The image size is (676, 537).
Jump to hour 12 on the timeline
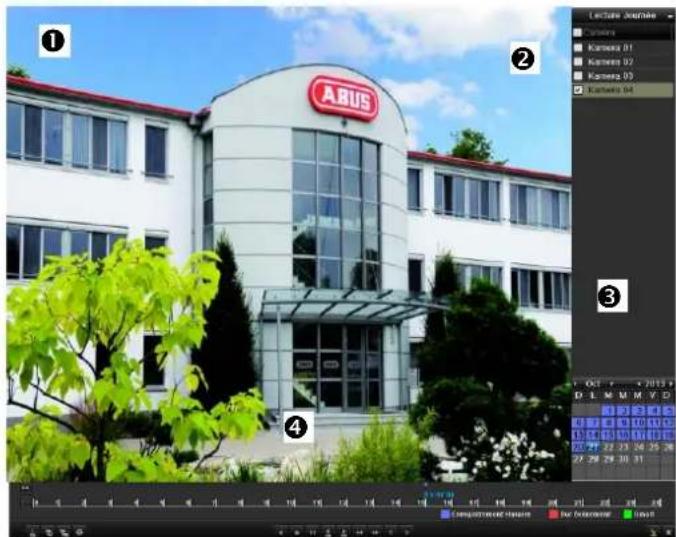pyautogui.click(x=343, y=503)
